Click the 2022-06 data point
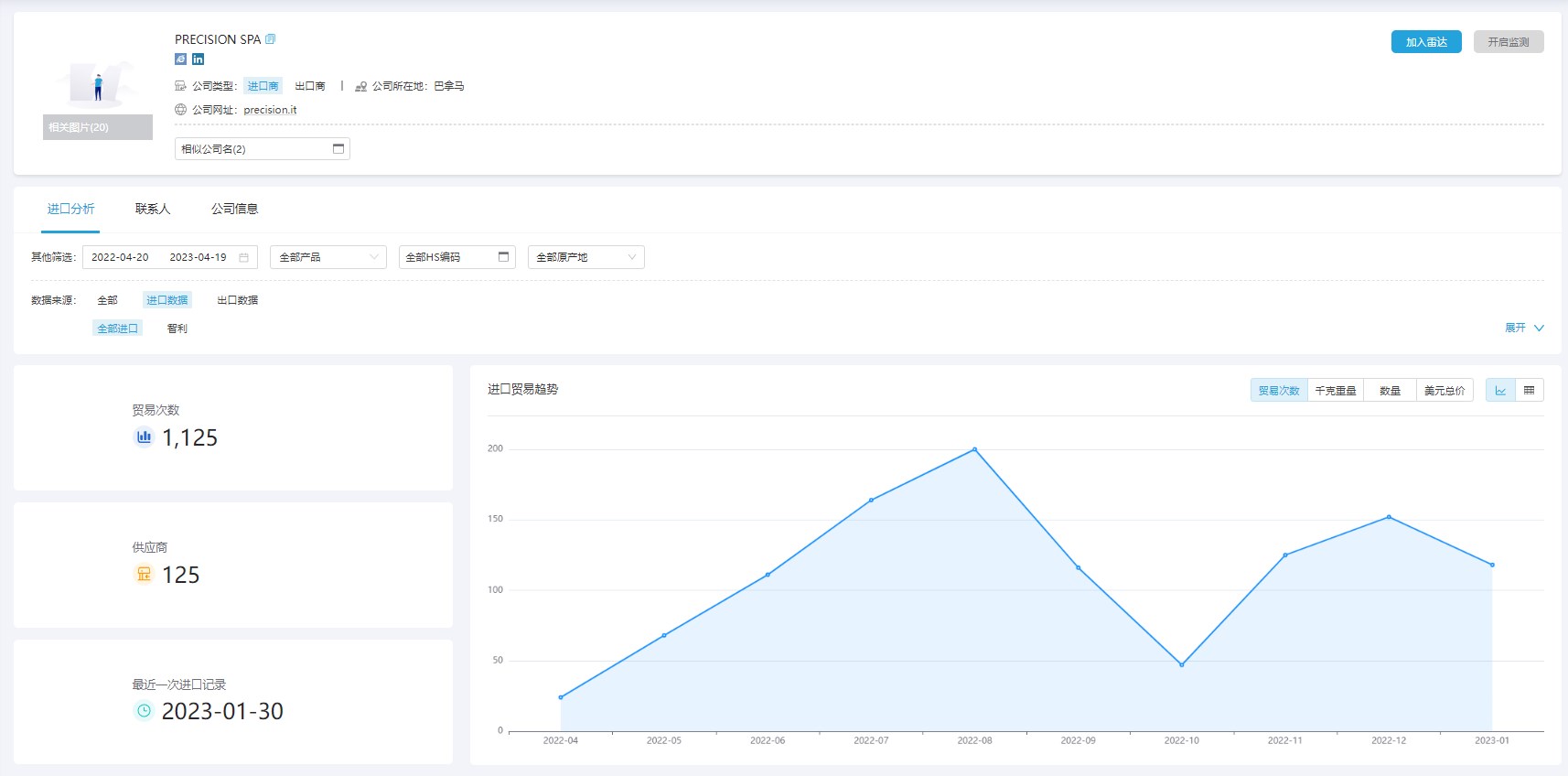This screenshot has width=1568, height=776. tap(768, 575)
